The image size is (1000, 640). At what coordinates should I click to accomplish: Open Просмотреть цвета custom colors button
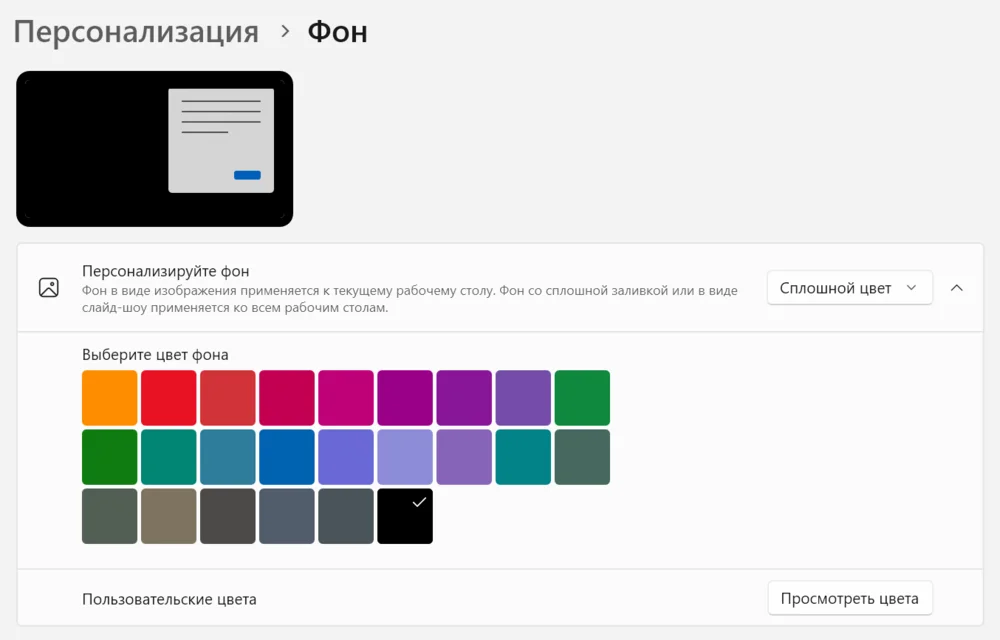(x=849, y=598)
